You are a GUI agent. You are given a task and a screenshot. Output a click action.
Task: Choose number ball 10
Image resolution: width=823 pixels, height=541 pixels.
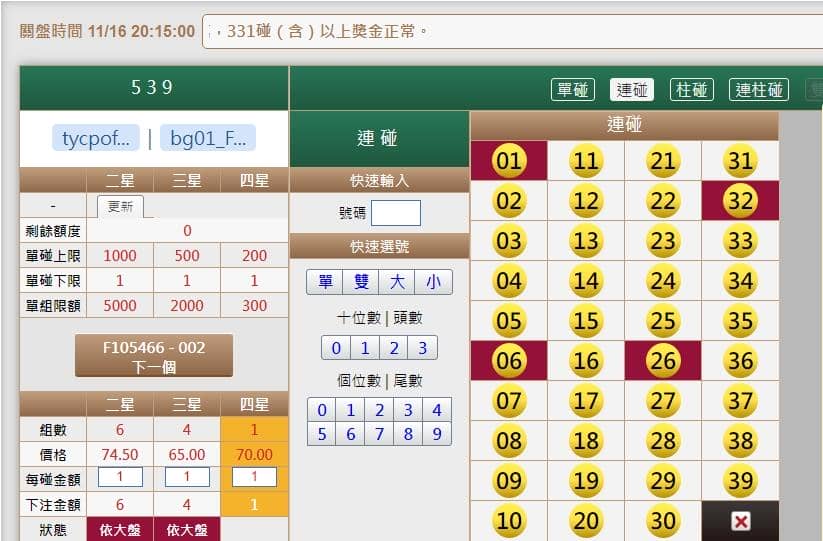(x=509, y=521)
